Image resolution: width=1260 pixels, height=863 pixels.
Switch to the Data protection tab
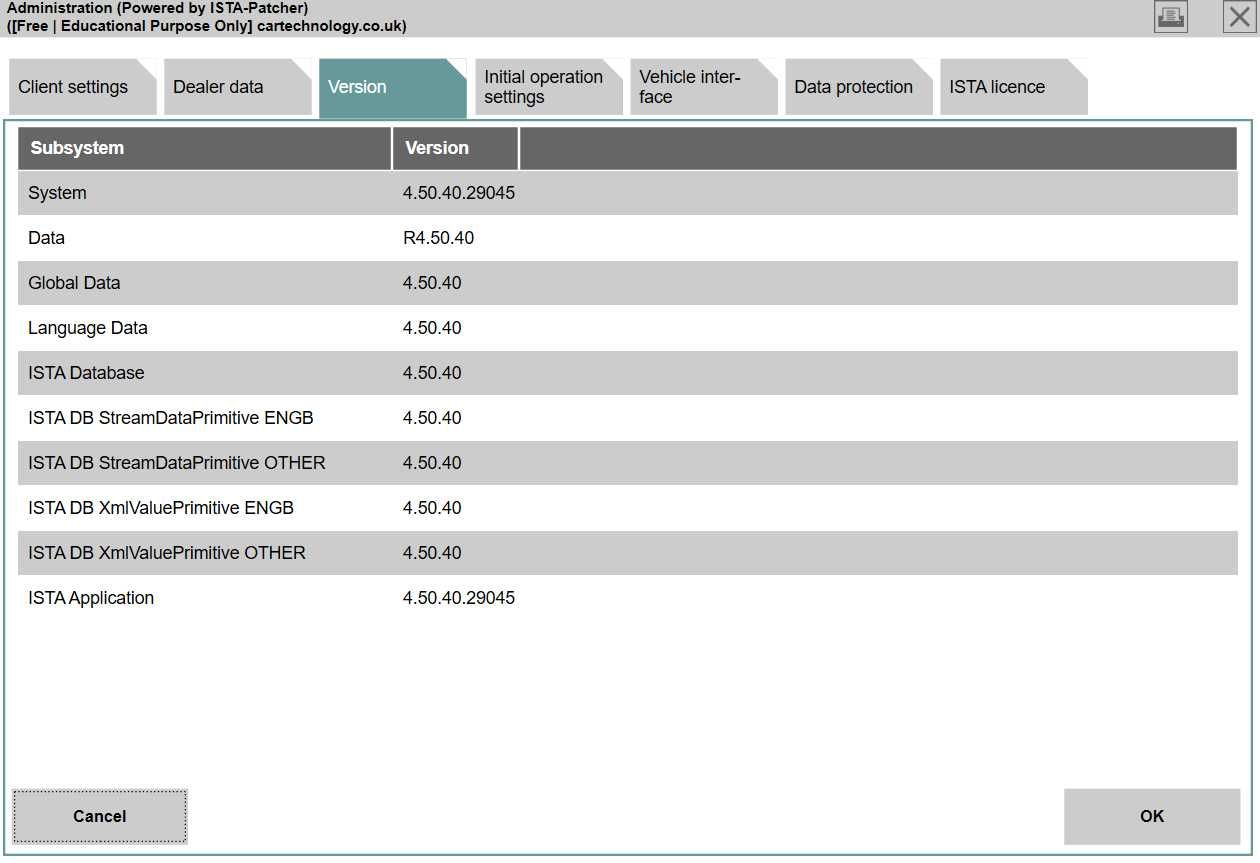click(859, 87)
